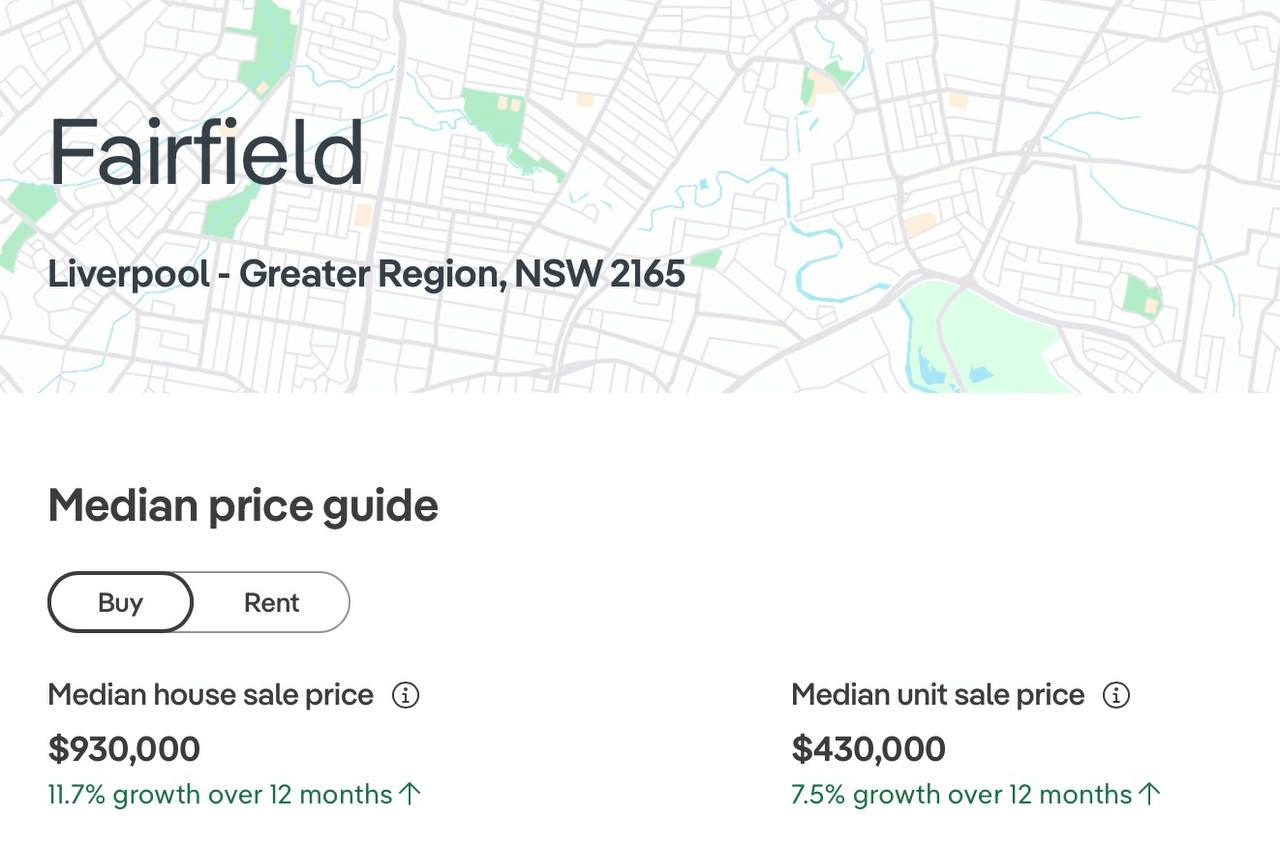Screen dimensions: 1280x848
Task: Click the Fairfield suburb title
Action: click(x=206, y=153)
